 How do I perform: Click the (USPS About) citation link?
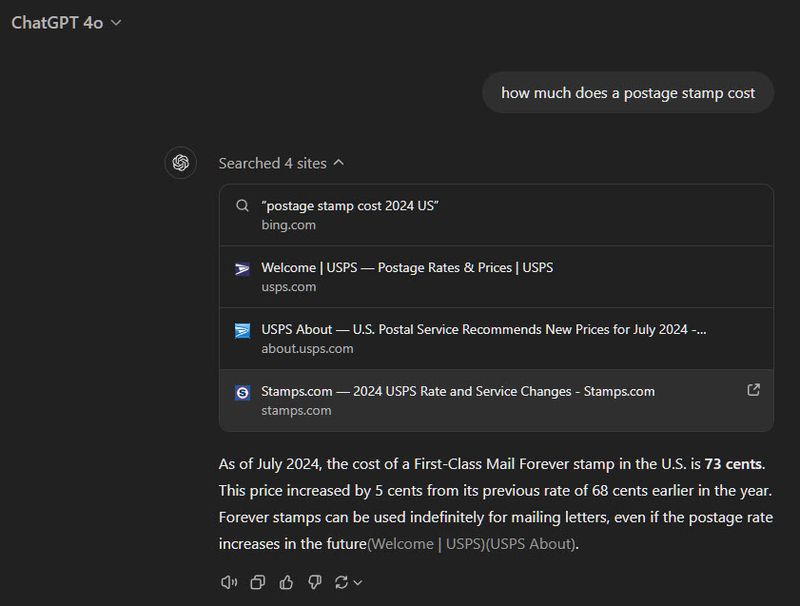tap(531, 544)
